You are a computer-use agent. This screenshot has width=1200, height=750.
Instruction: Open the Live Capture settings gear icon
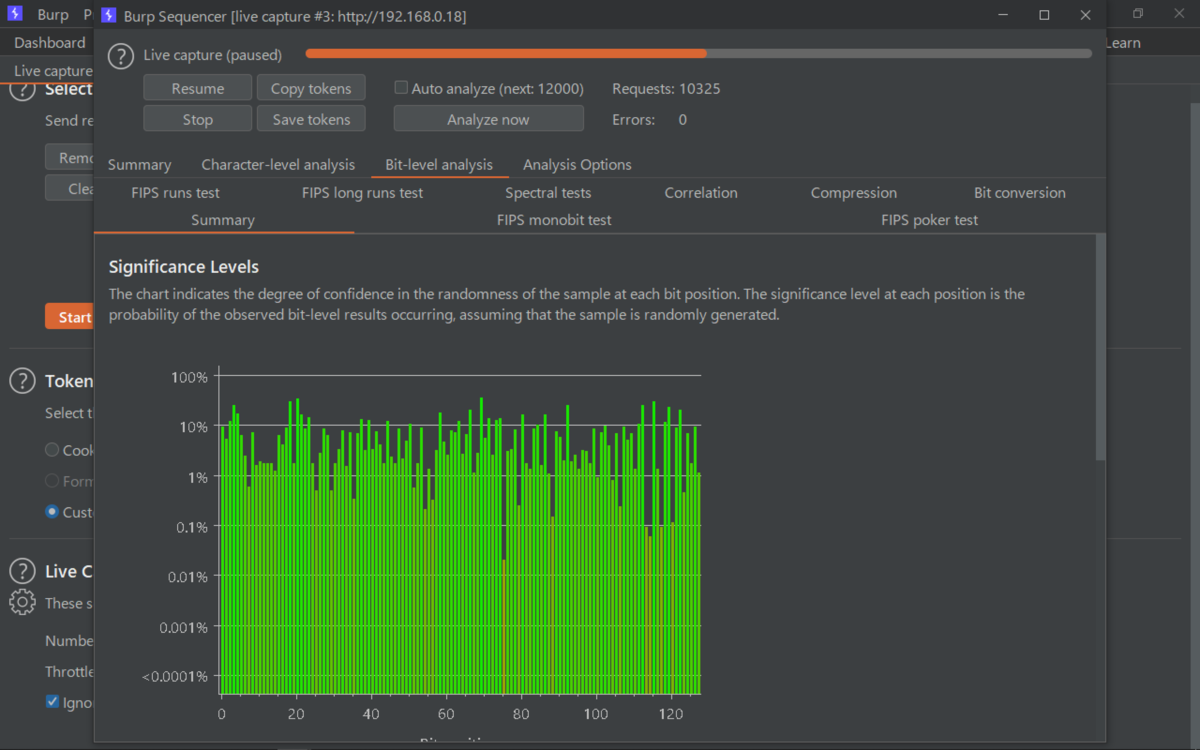[x=22, y=602]
